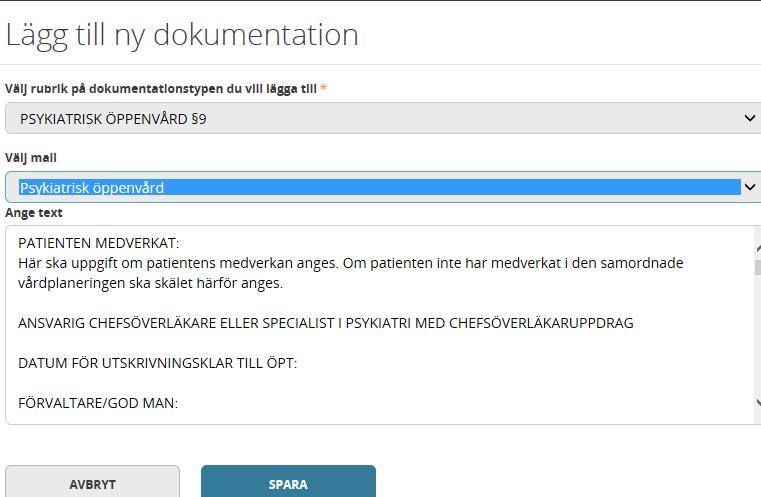Click inside the Ange text area
Viewport: 761px width, 497px height.
[383, 325]
